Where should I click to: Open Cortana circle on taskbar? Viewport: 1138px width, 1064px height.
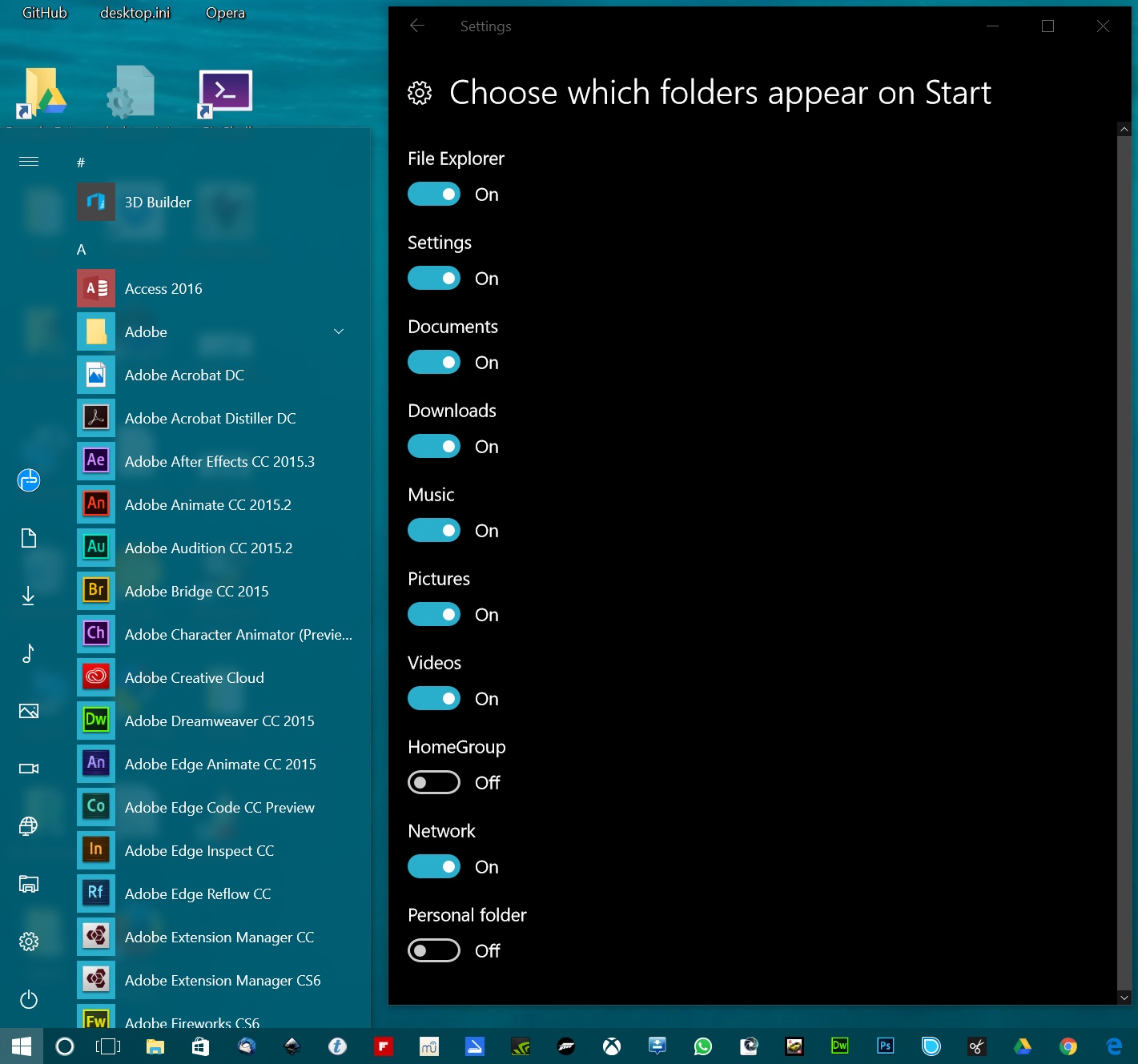click(x=65, y=1046)
